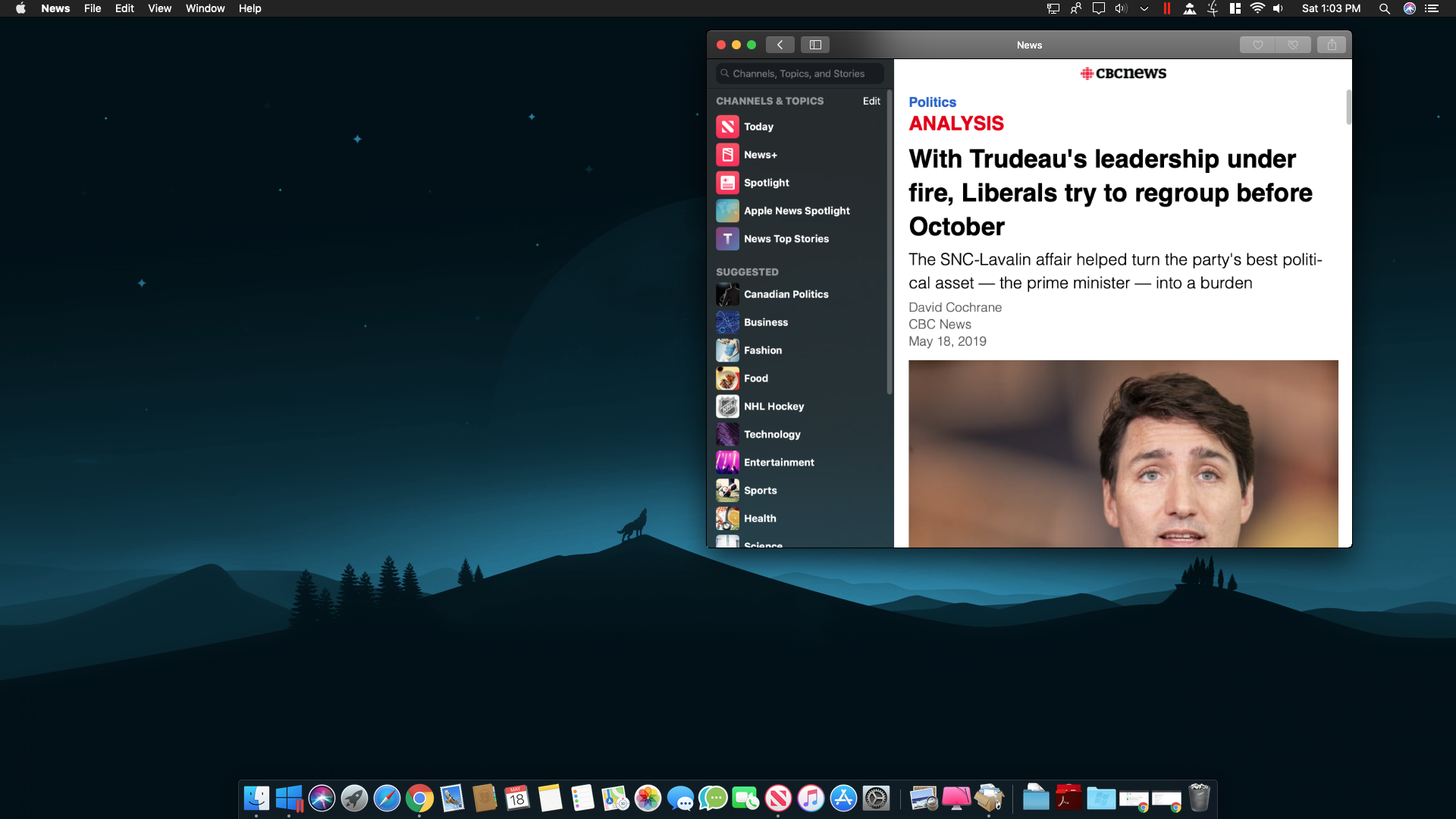Viewport: 1456px width, 819px height.
Task: Open Finder from the dock
Action: (256, 798)
